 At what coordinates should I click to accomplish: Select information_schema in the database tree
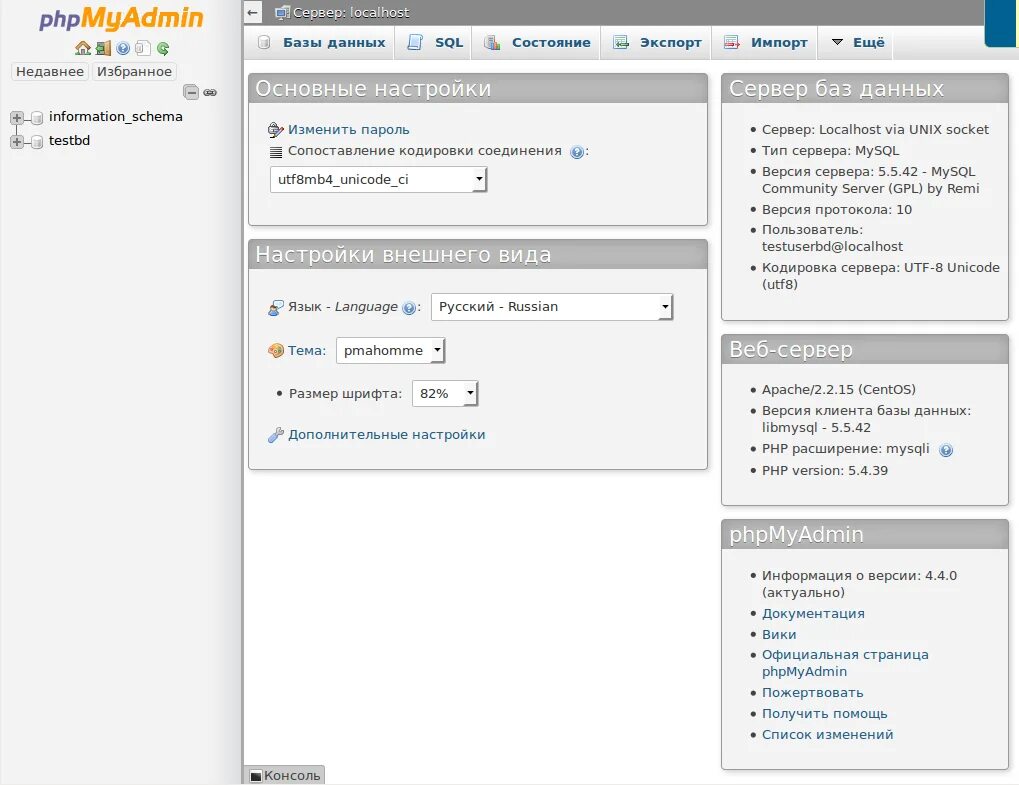pyautogui.click(x=116, y=117)
